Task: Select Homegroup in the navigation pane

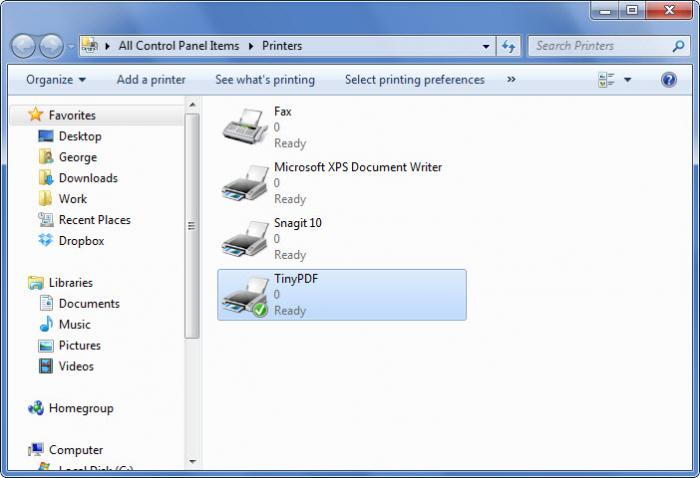Action: [x=81, y=408]
